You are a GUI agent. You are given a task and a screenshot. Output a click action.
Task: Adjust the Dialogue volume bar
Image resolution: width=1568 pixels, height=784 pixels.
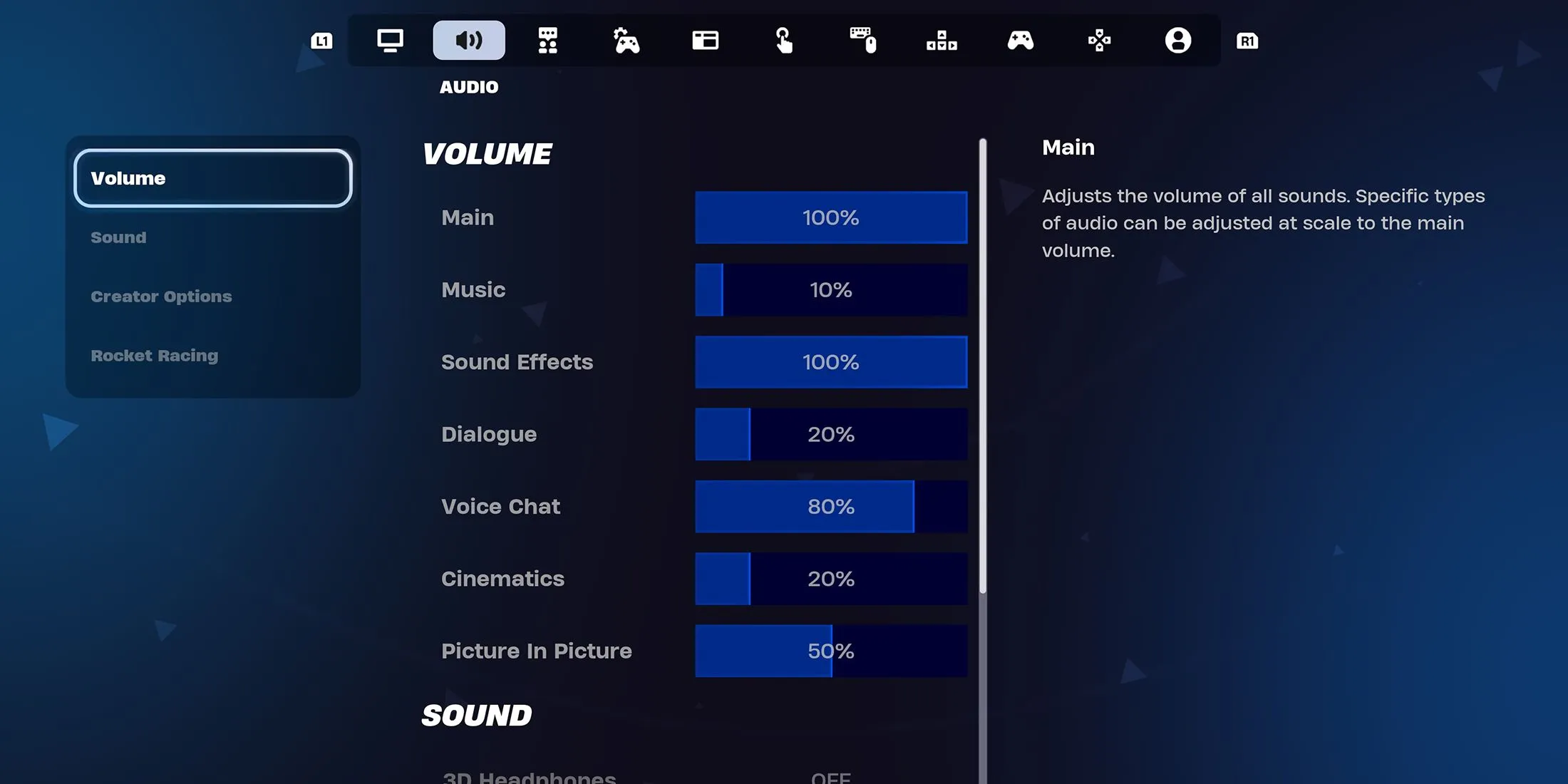[x=831, y=433]
